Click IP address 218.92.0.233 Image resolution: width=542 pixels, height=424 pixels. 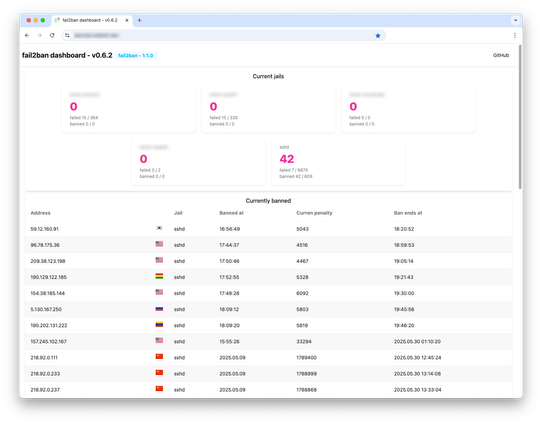[45, 374]
